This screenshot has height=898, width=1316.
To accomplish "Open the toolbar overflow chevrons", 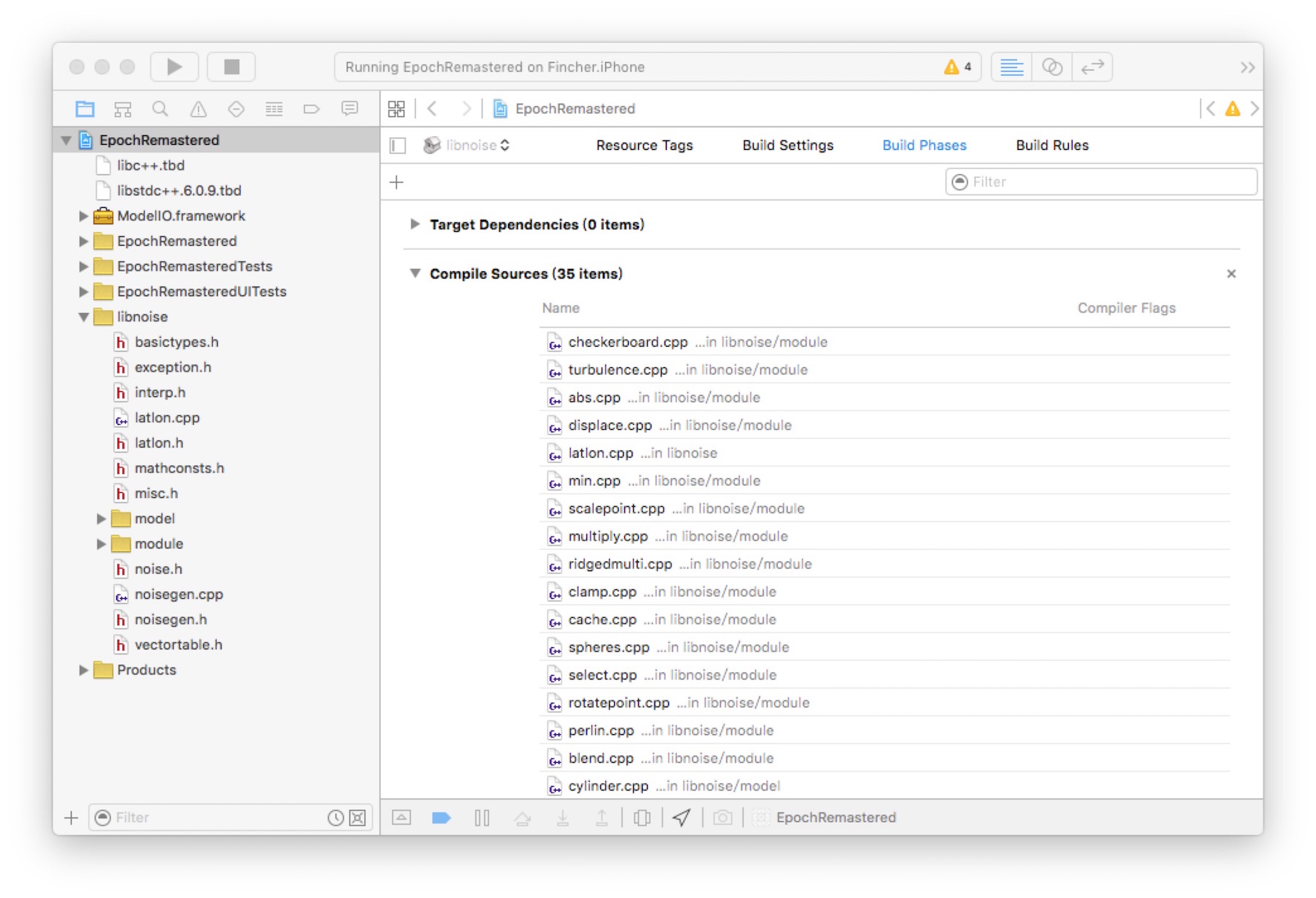I will click(1247, 67).
